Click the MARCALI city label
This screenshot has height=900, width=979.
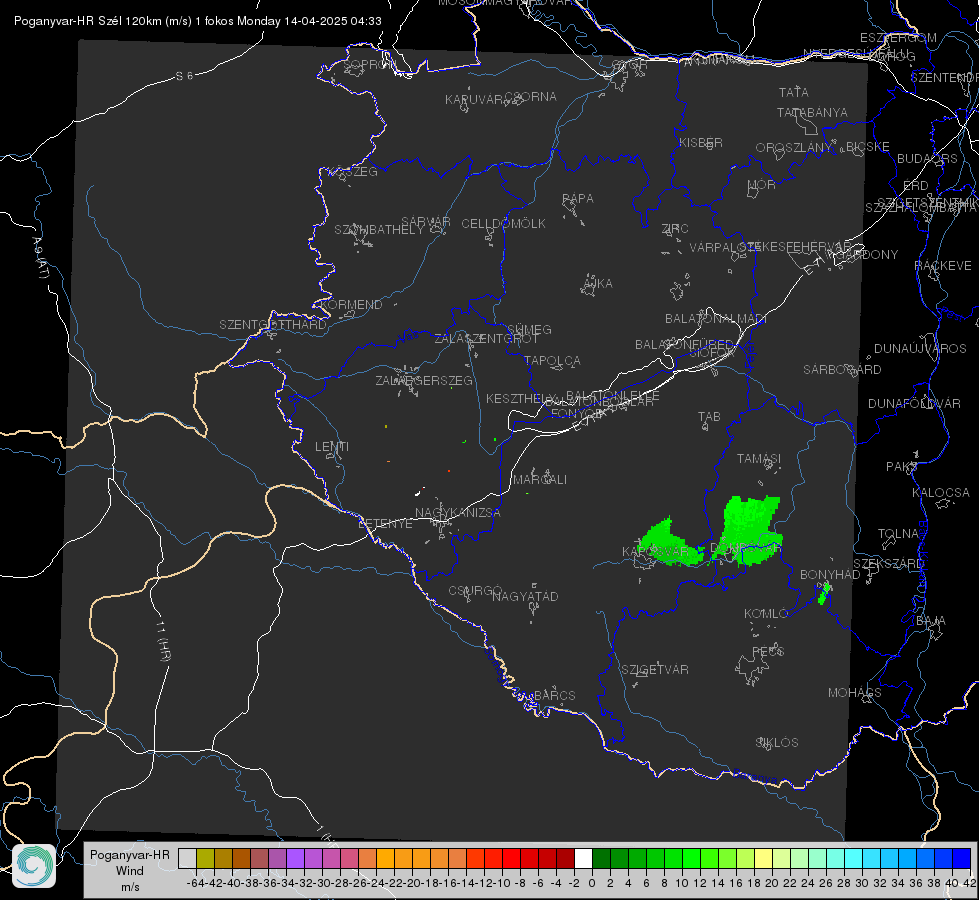tap(540, 480)
